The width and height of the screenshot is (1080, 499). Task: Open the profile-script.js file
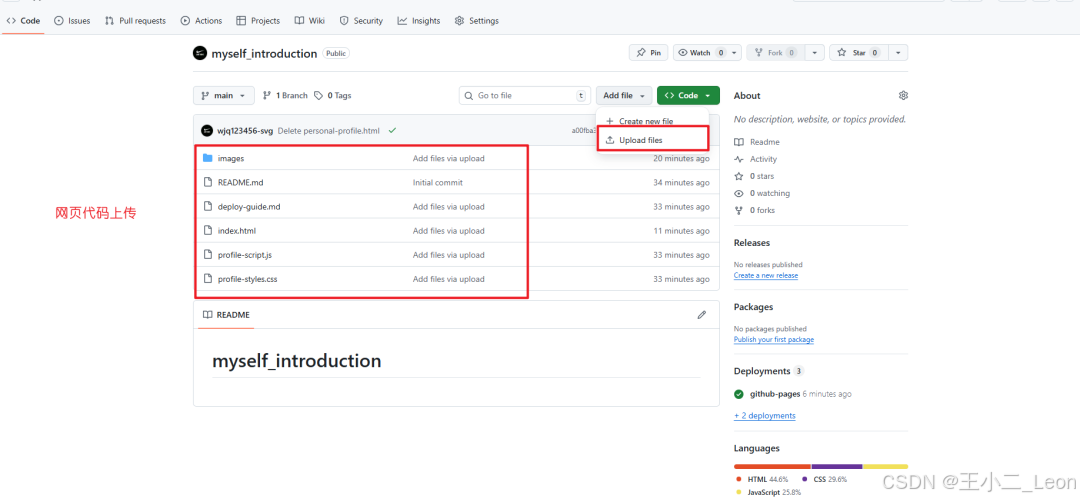245,255
